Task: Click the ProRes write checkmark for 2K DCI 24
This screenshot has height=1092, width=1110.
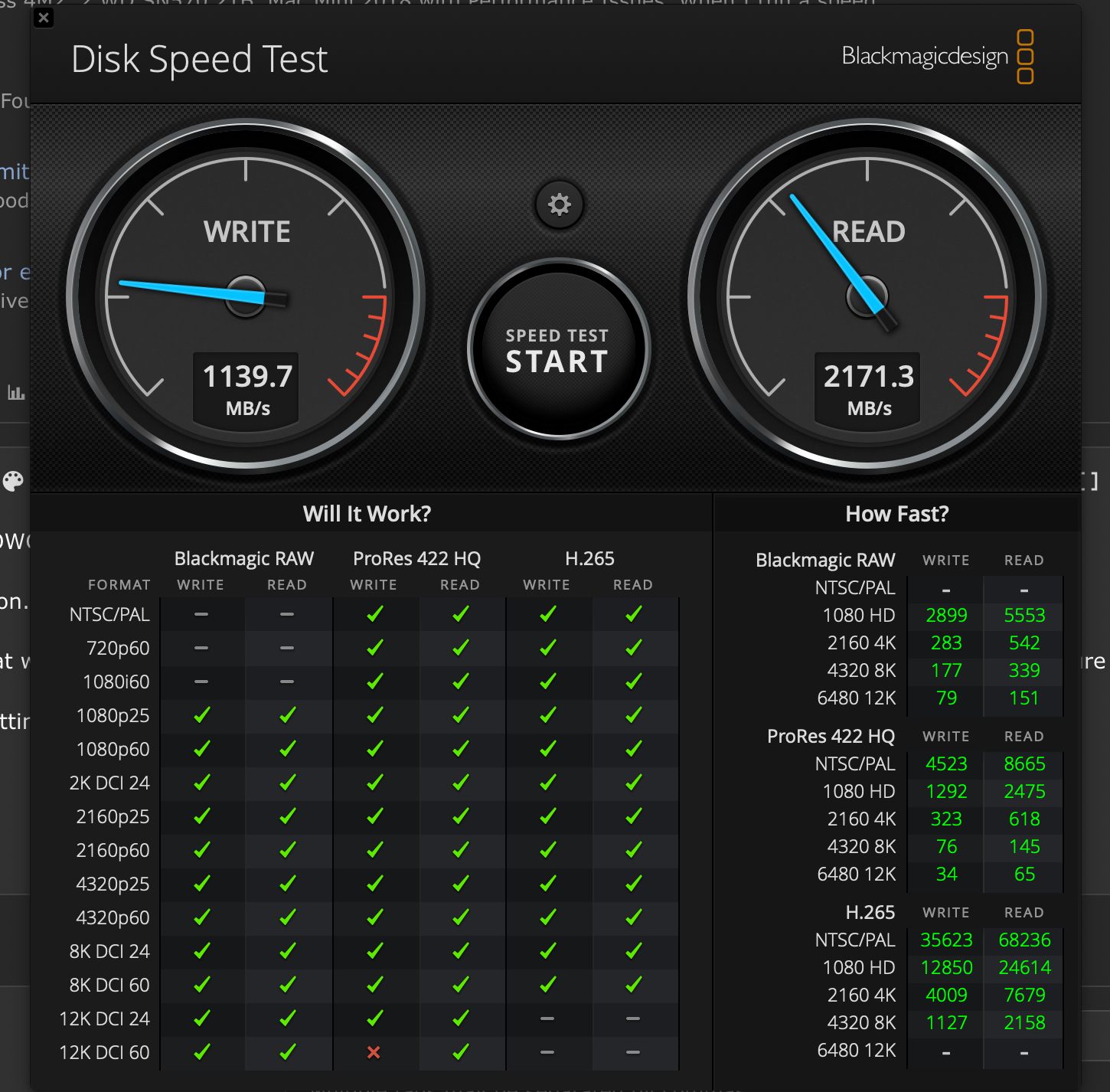Action: (x=374, y=783)
